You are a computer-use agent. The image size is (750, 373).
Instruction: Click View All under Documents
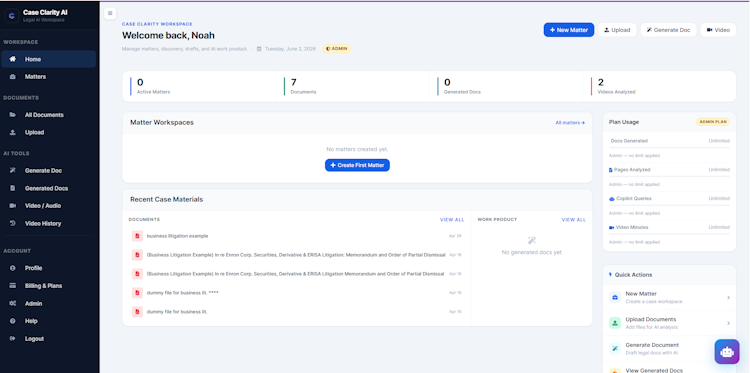452,220
